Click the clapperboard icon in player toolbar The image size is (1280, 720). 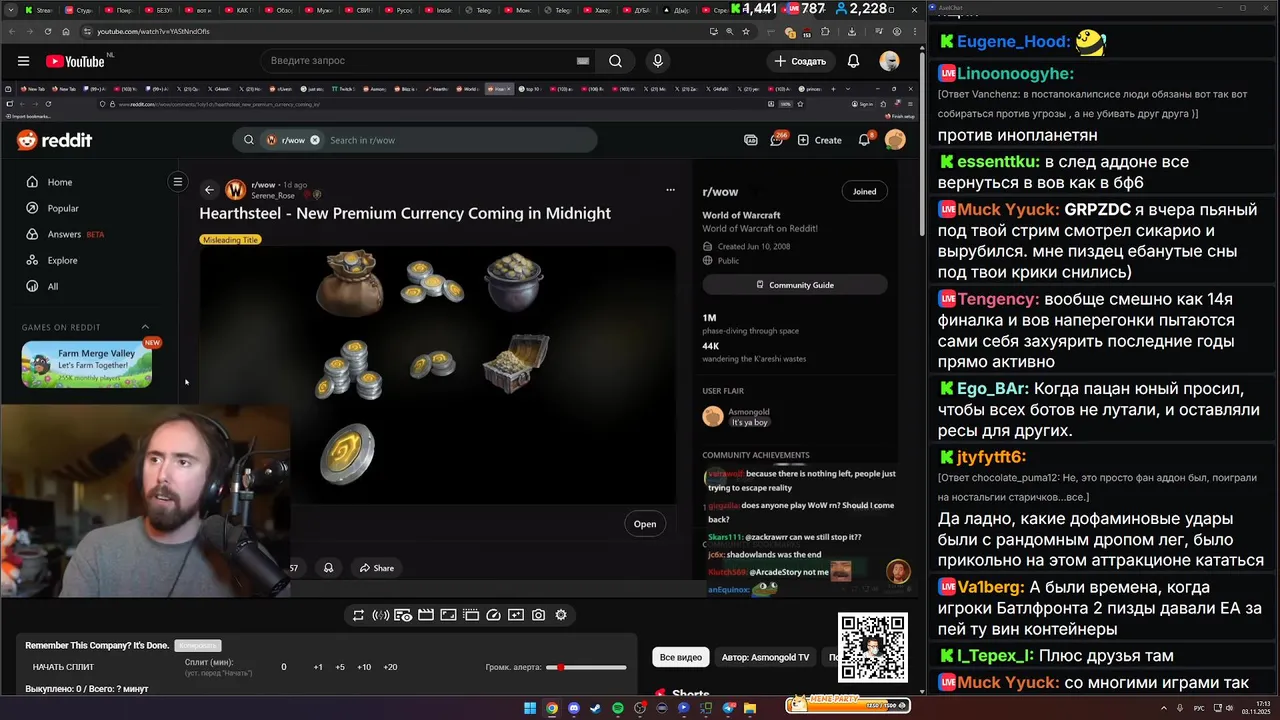[x=425, y=615]
